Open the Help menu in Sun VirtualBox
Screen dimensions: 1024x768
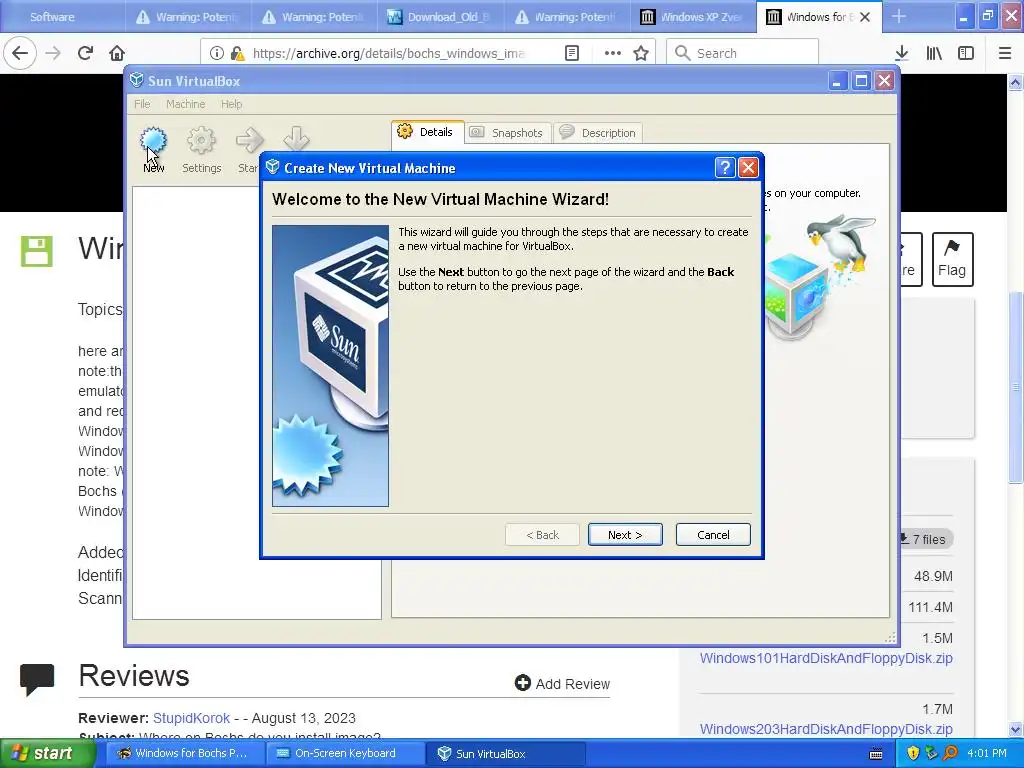coord(231,104)
